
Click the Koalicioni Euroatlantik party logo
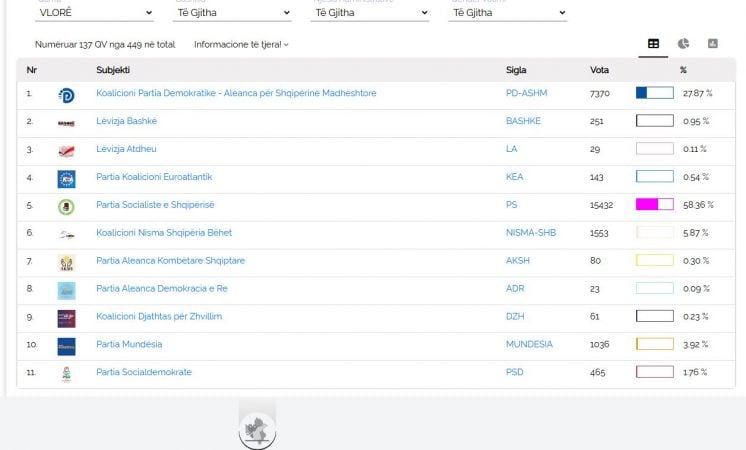click(x=66, y=179)
